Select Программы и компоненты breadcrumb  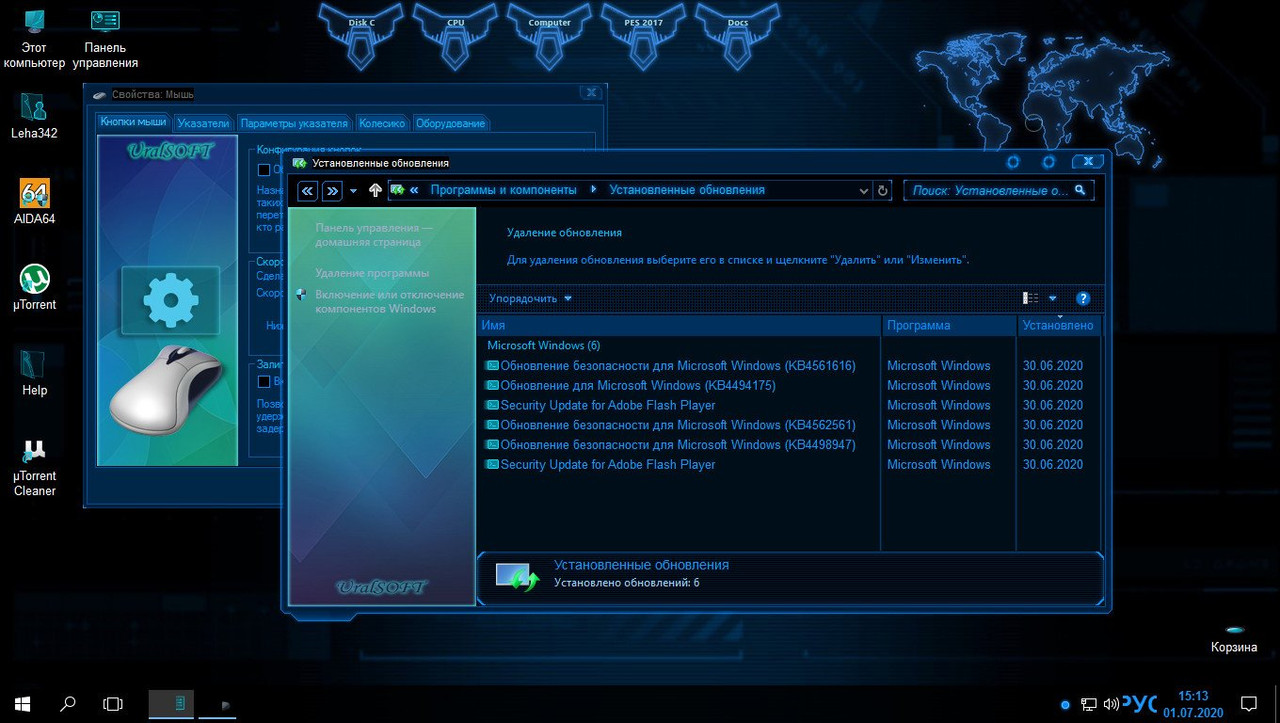tap(503, 190)
